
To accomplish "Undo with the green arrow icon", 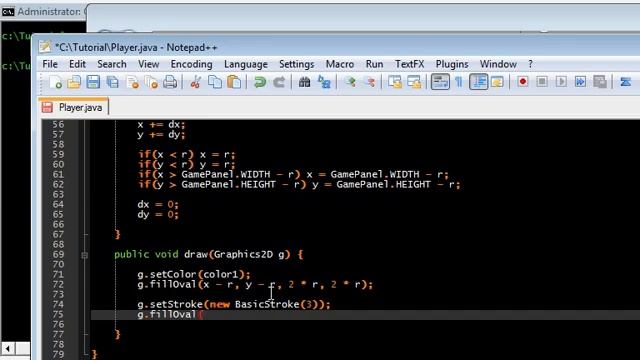I will 260,82.
